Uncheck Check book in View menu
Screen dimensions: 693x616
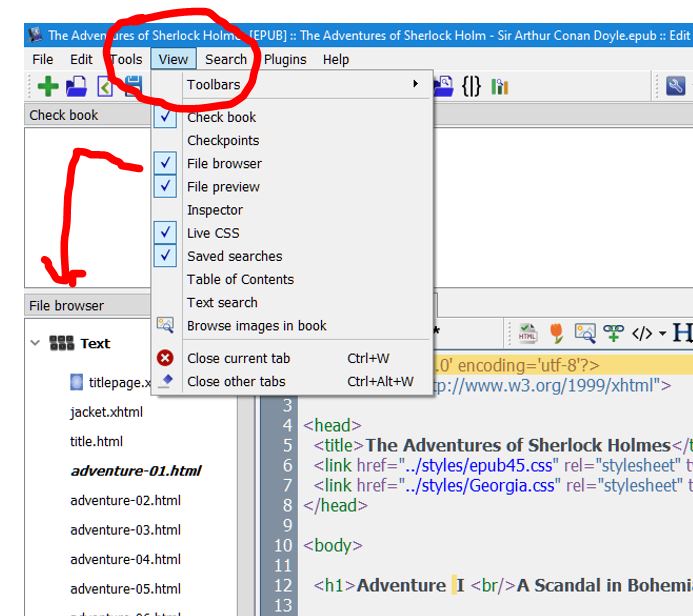click(x=165, y=117)
